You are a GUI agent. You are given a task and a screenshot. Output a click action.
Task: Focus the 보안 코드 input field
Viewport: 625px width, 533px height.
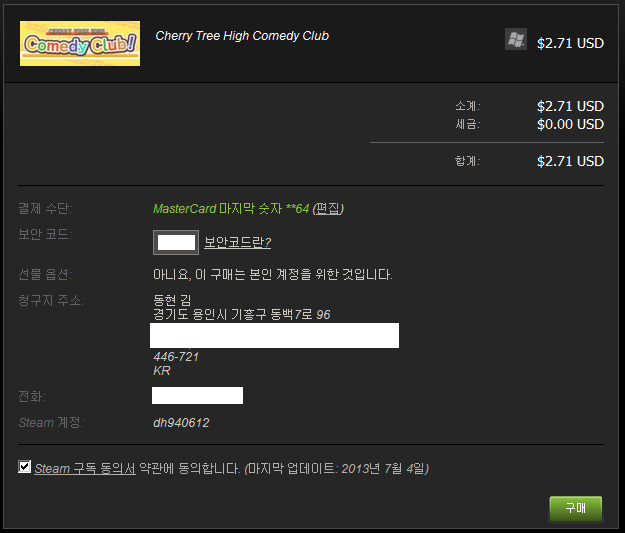click(x=176, y=242)
